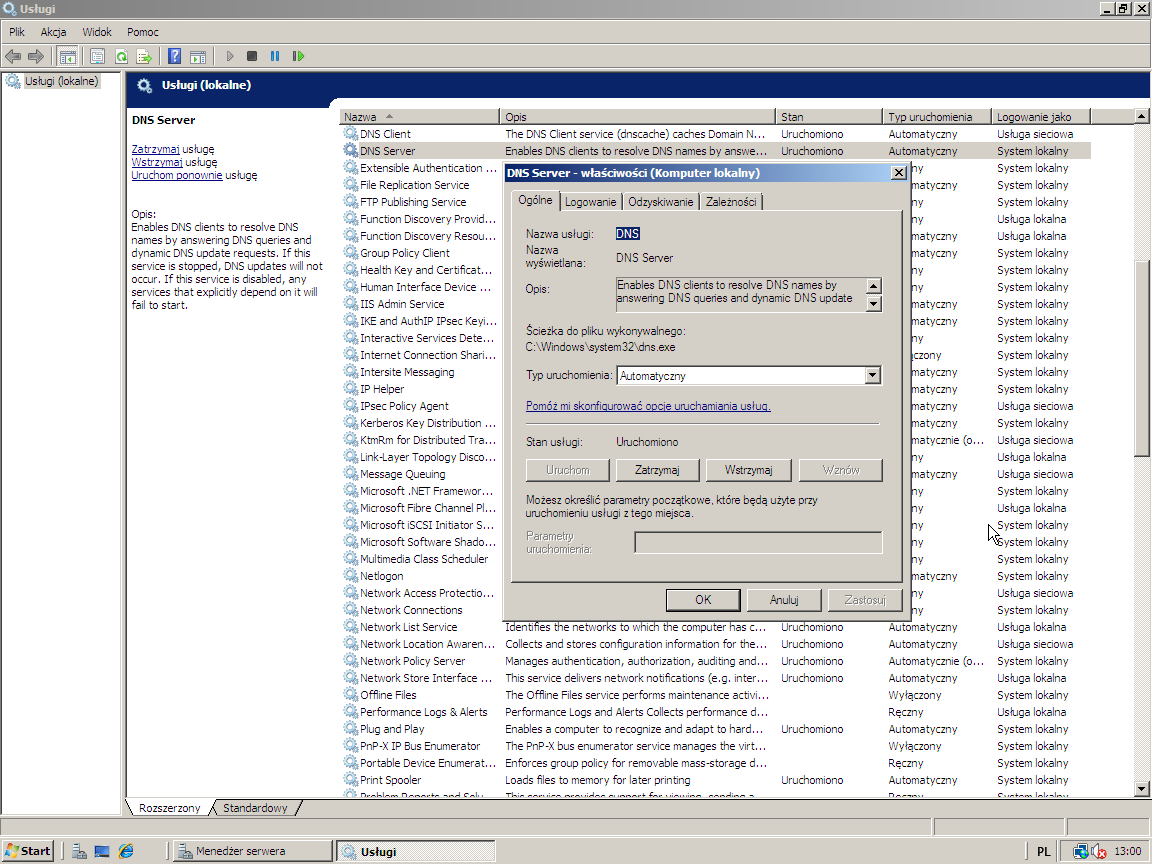Click the Zatrzymaj button in the dialog

coord(657,469)
